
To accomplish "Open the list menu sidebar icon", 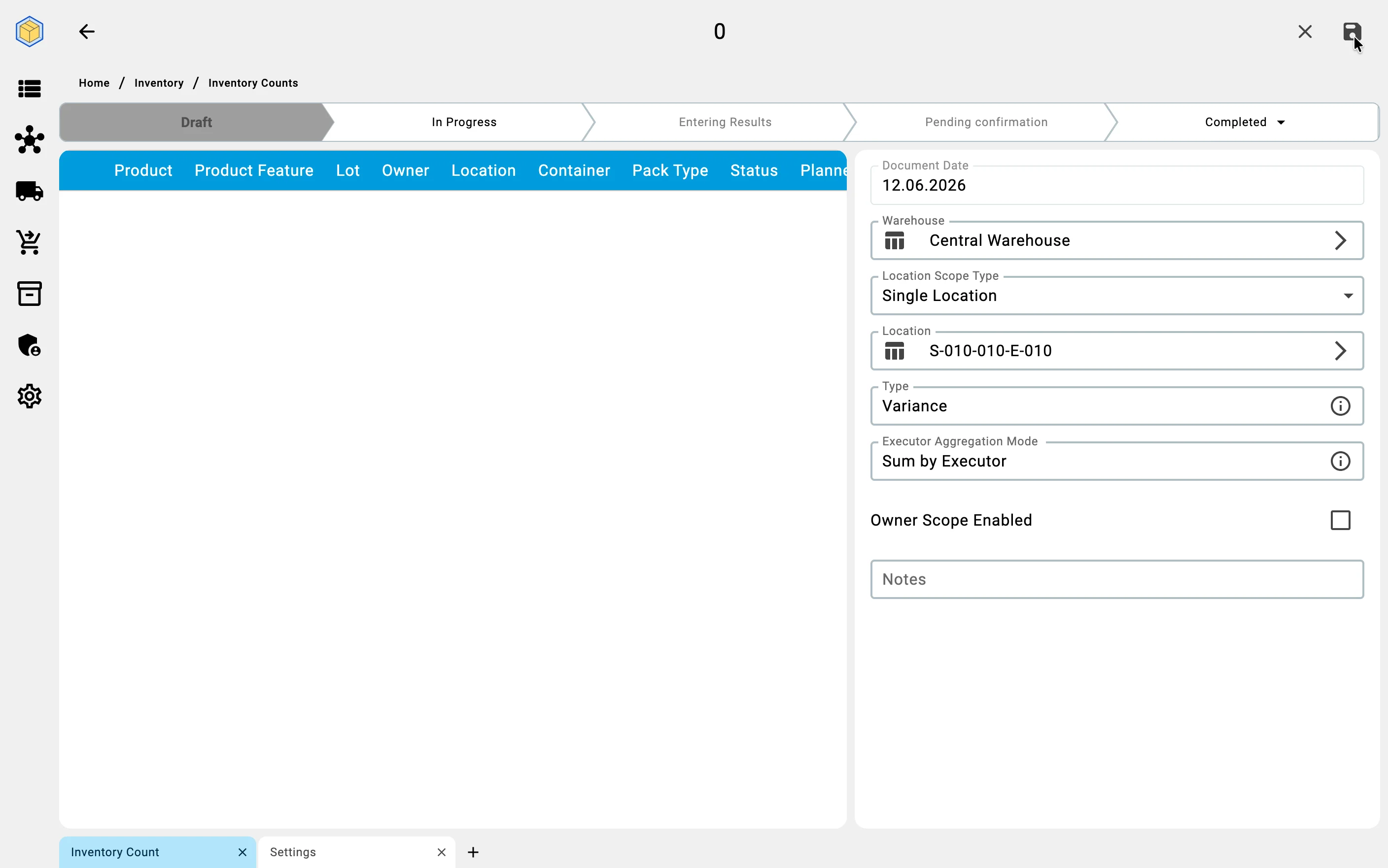I will tap(29, 89).
